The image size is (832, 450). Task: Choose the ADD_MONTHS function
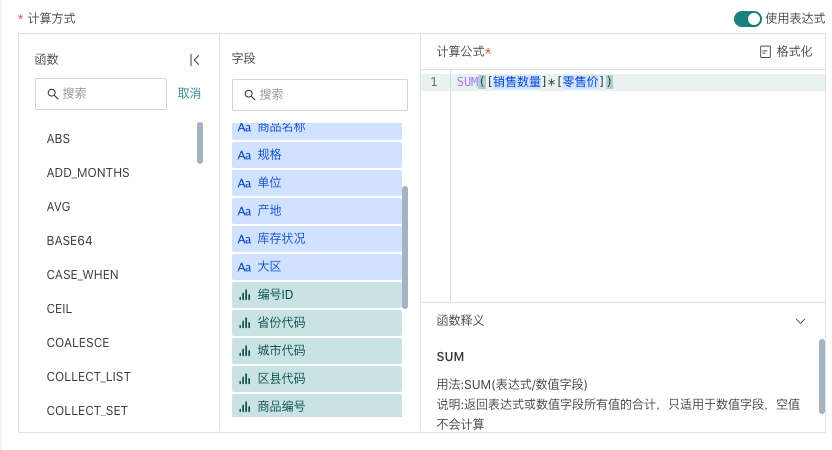[88, 173]
